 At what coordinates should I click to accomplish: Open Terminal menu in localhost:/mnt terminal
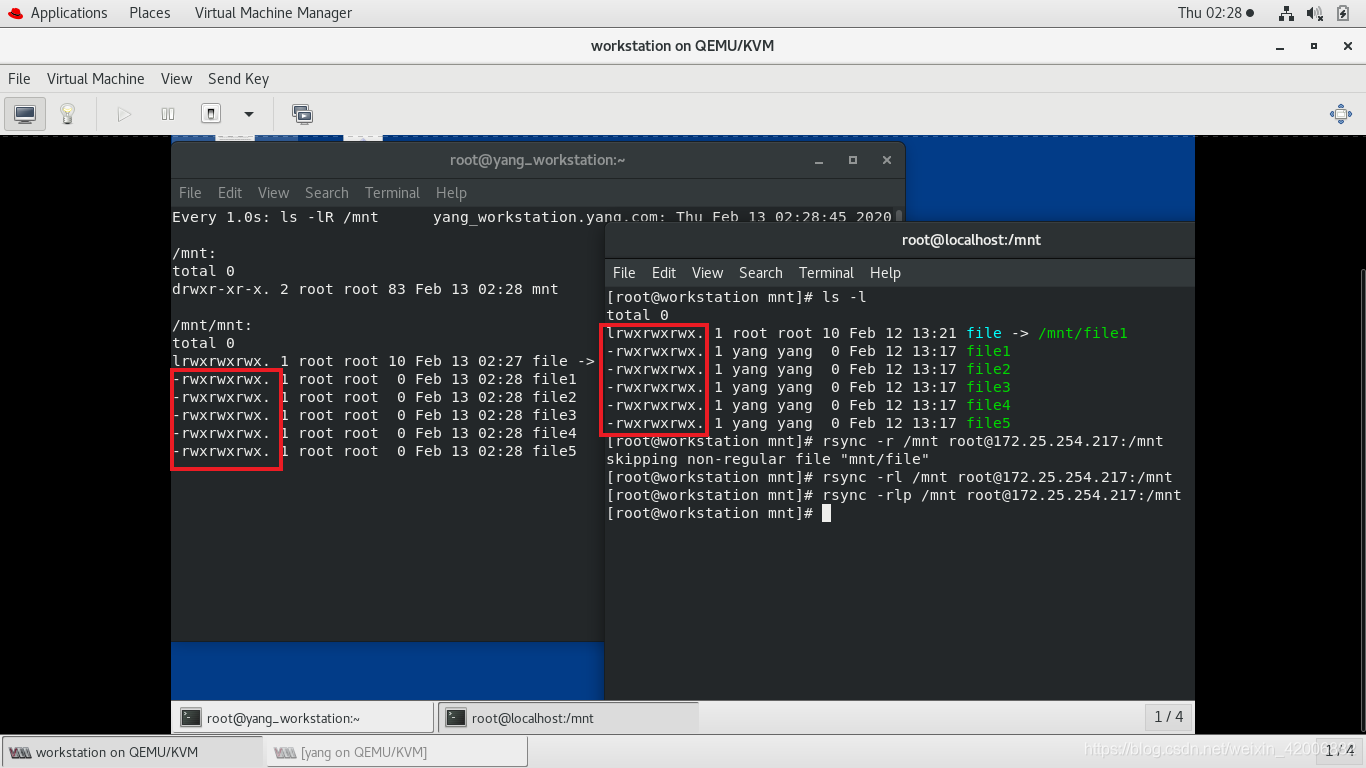(x=826, y=273)
